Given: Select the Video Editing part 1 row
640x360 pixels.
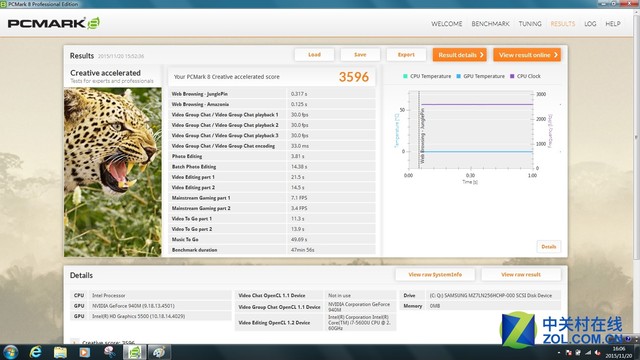Looking at the screenshot, I should coord(272,177).
